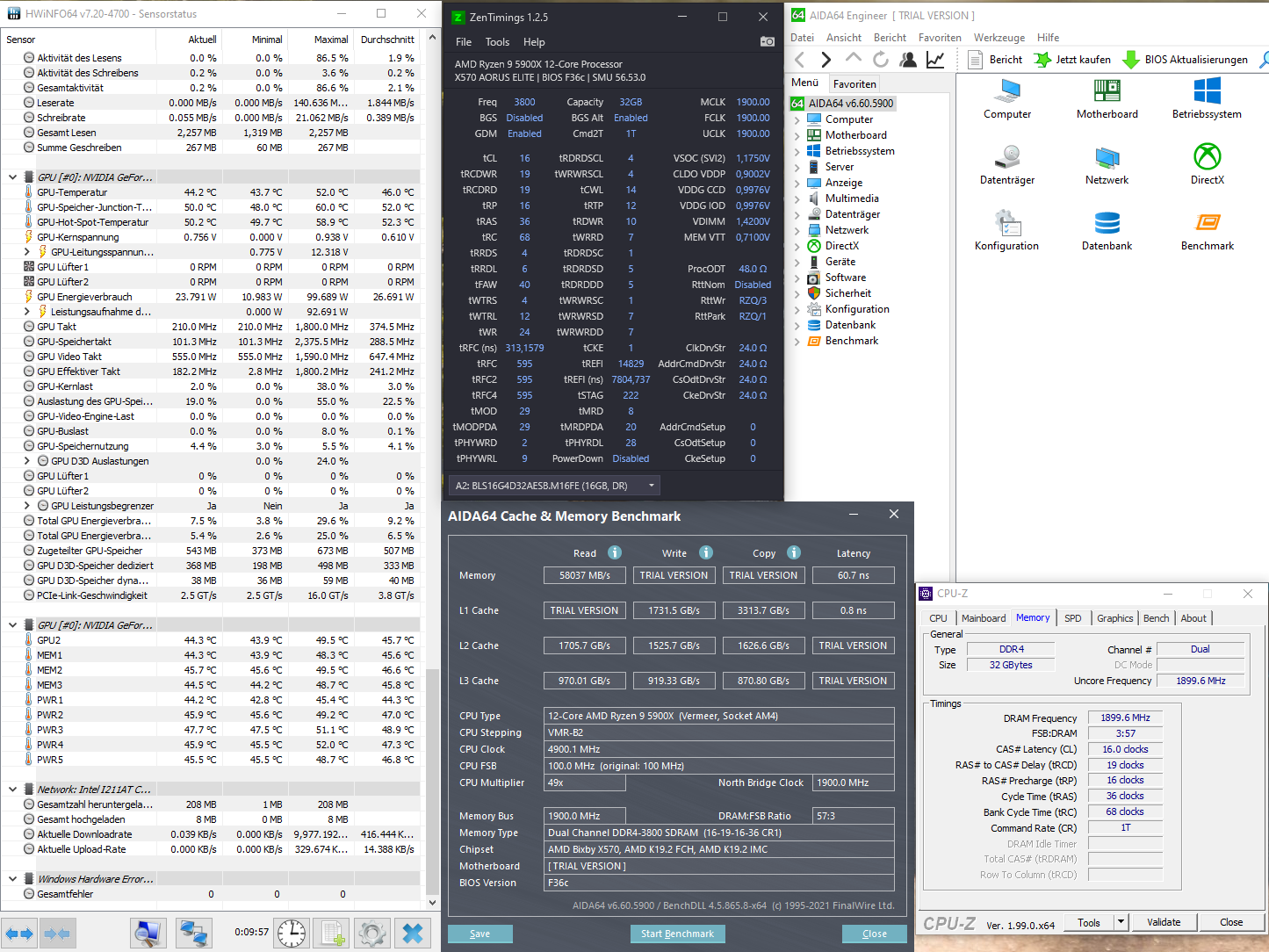Select GPU-Hot-Spot-Temperatur sensor row

click(x=211, y=222)
